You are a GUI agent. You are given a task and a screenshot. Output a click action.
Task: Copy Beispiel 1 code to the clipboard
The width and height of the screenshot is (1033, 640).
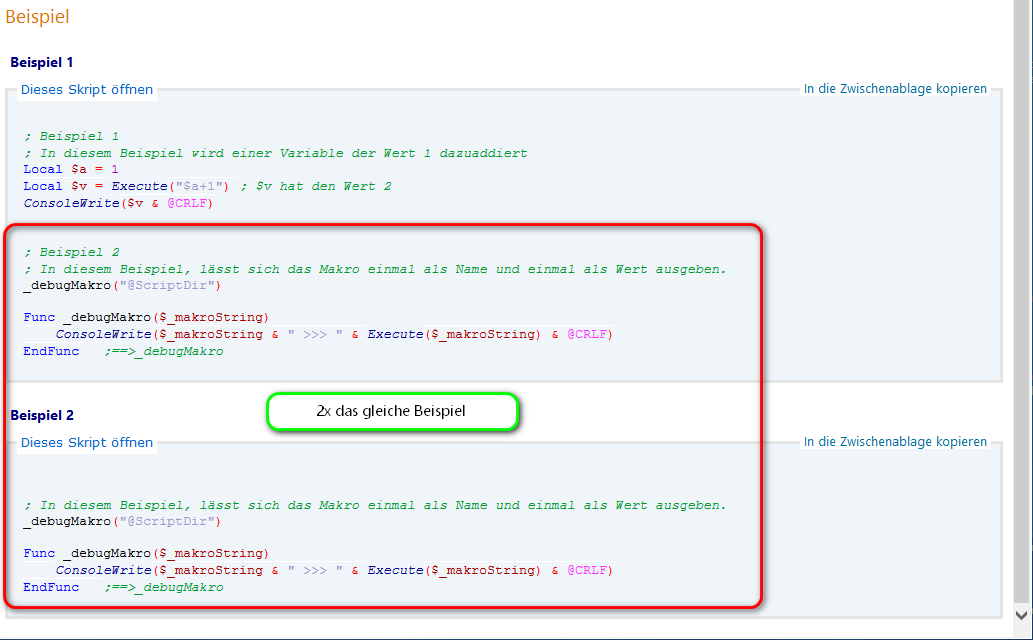(895, 89)
